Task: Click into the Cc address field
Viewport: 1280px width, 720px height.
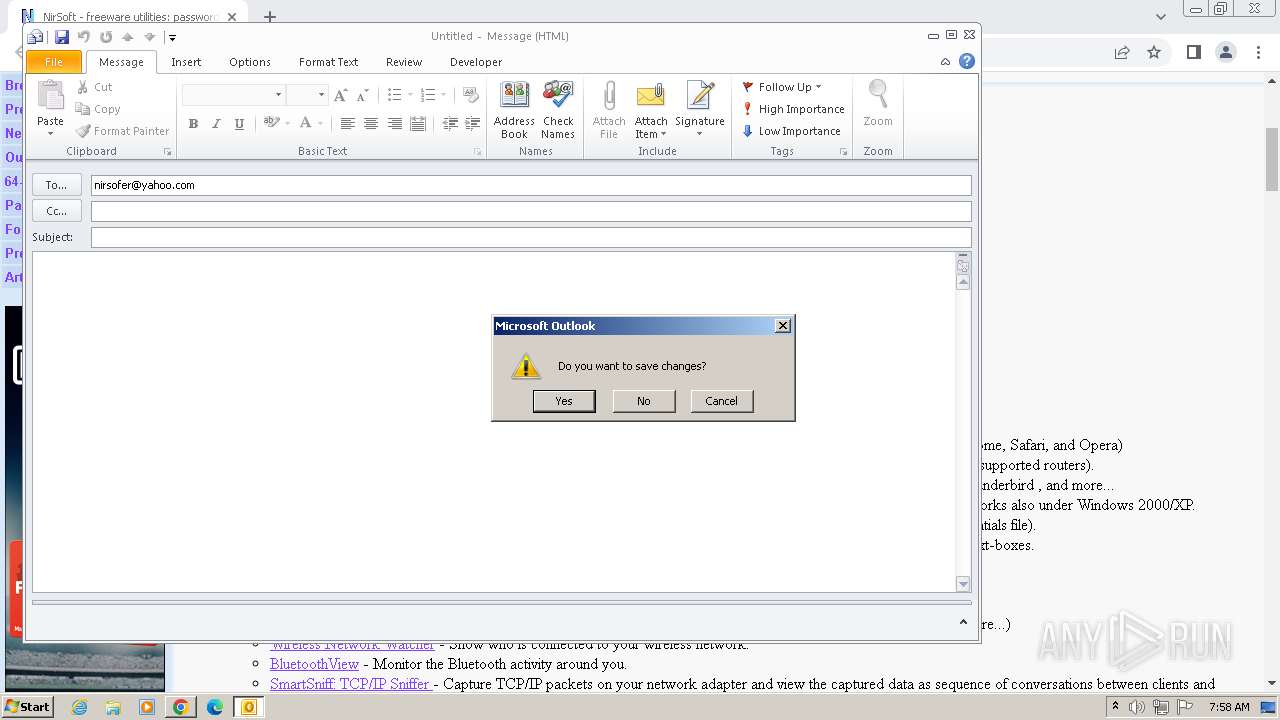Action: pos(531,211)
